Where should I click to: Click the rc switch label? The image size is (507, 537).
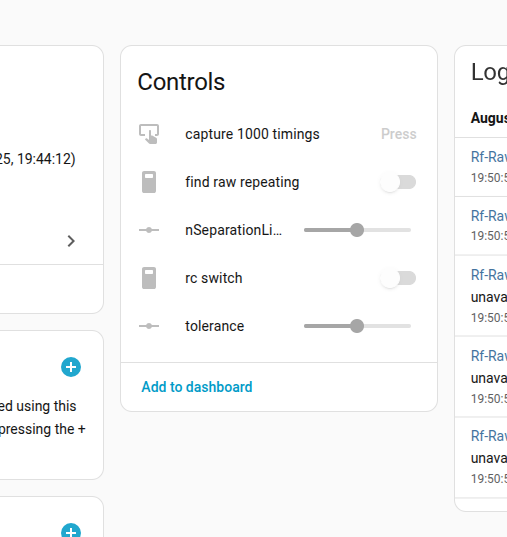pyautogui.click(x=214, y=278)
